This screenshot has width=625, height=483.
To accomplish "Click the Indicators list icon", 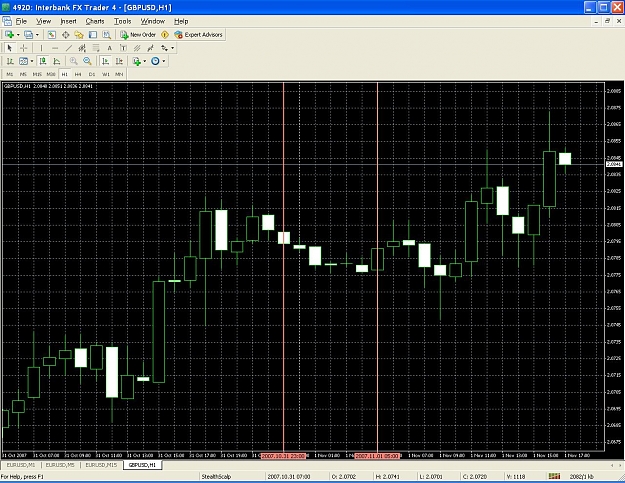I will tap(137, 61).
